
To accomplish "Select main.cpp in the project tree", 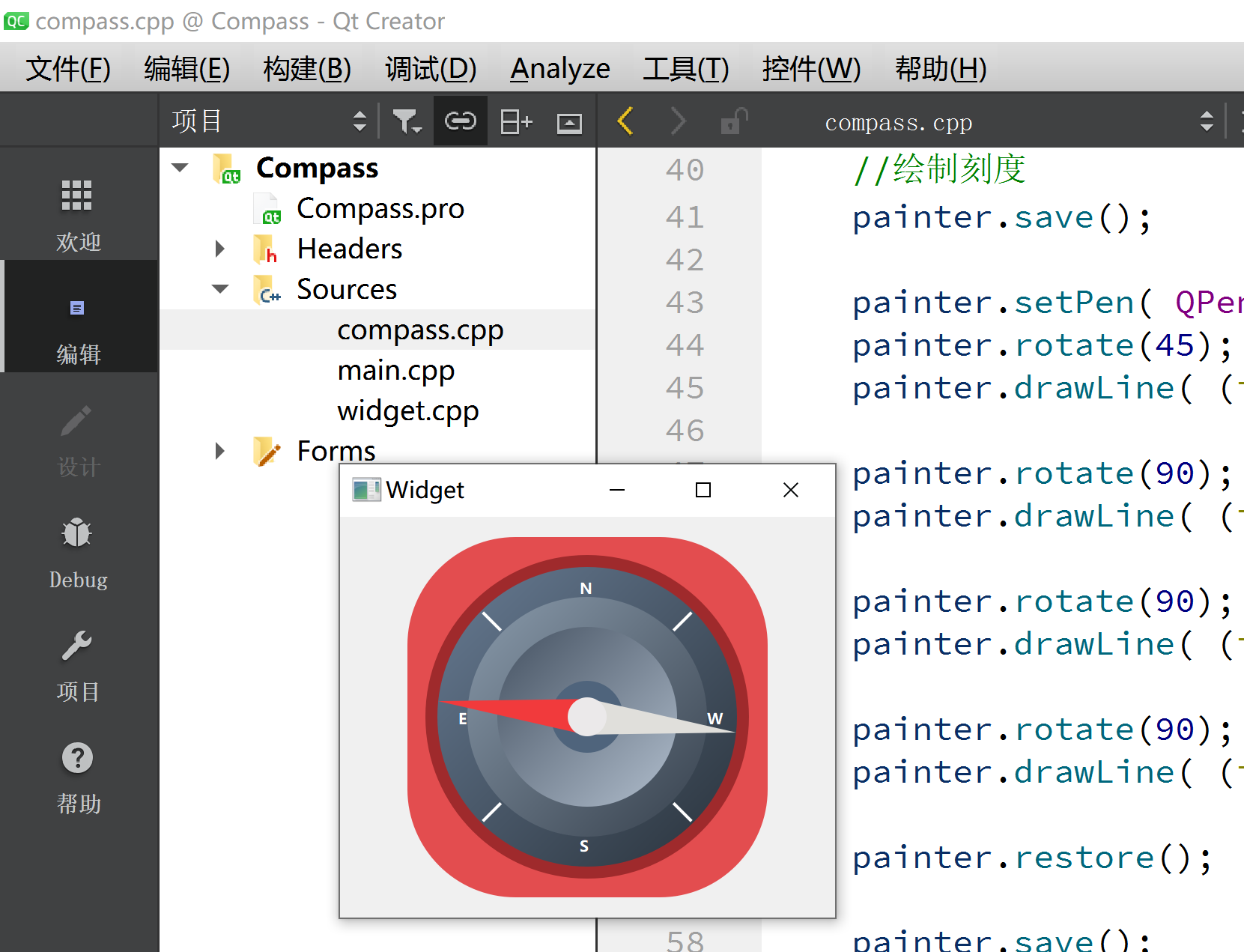I will [x=396, y=370].
